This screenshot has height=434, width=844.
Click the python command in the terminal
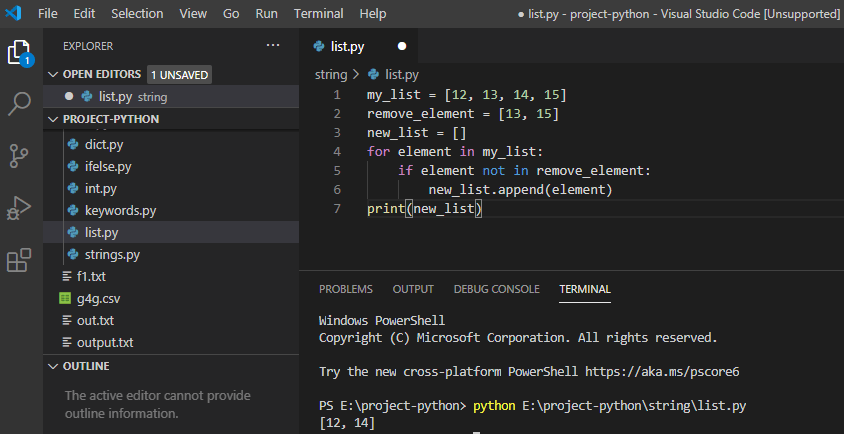494,406
